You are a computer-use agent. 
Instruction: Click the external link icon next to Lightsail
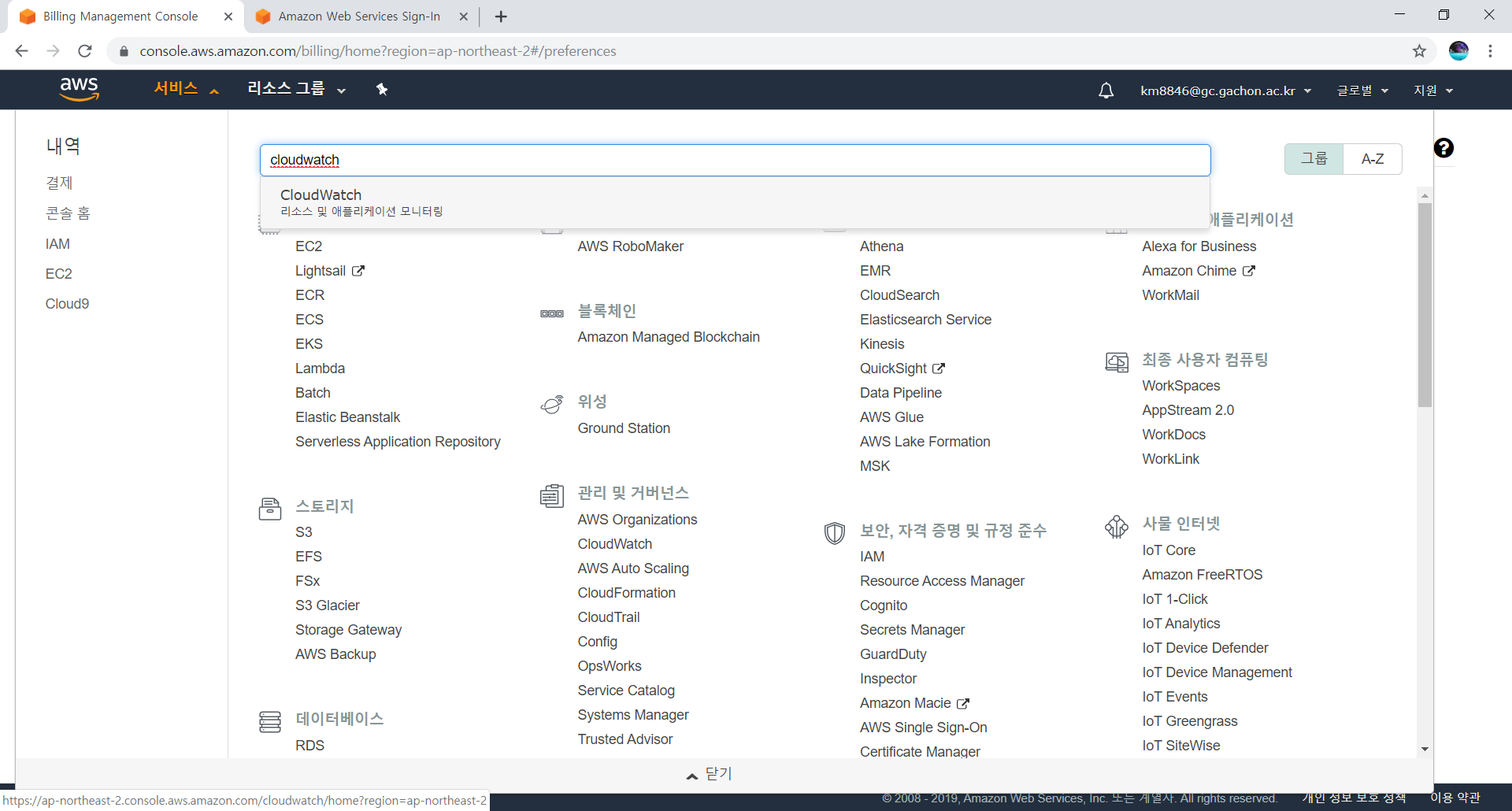pos(358,271)
